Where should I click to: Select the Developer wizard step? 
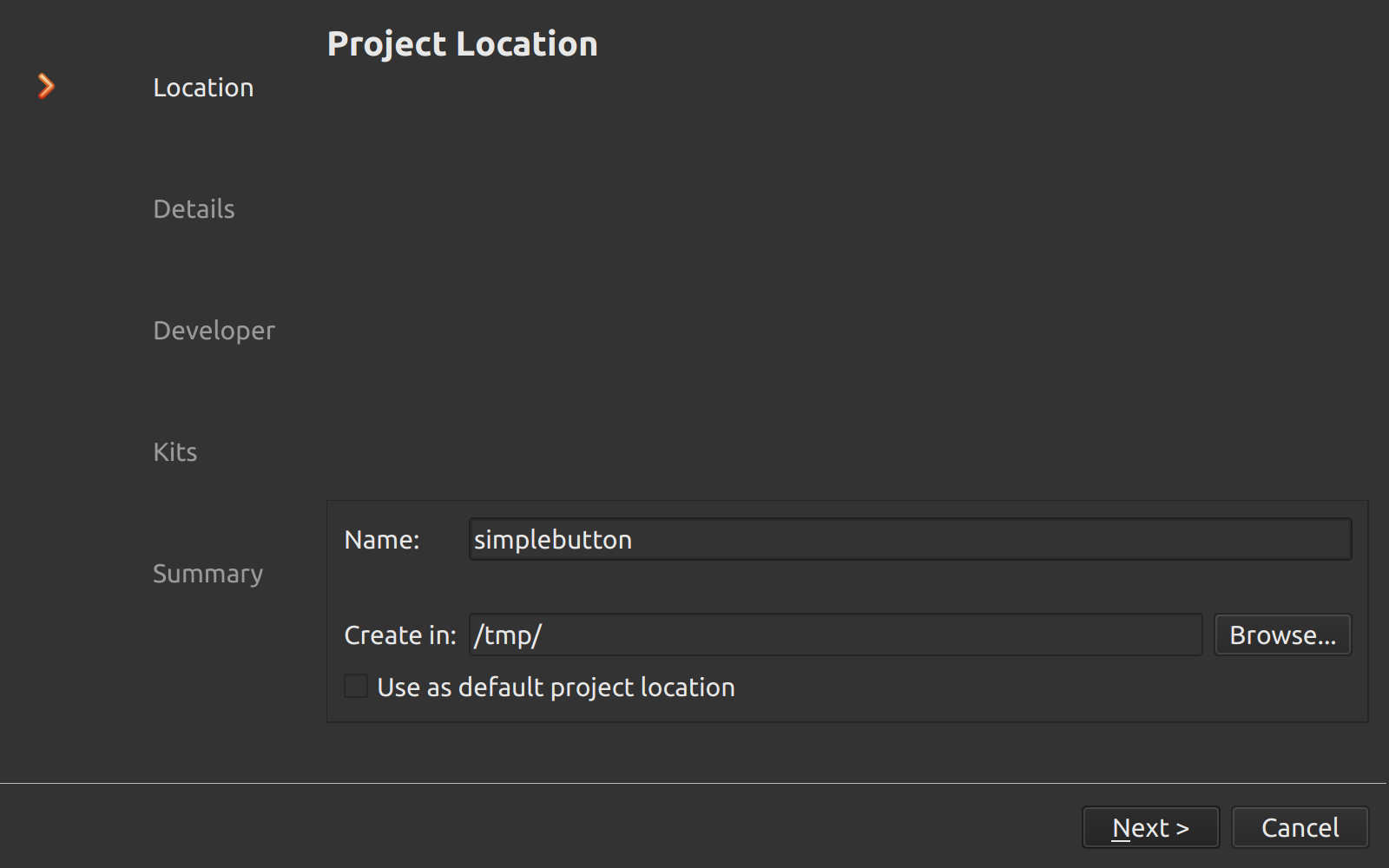[214, 331]
